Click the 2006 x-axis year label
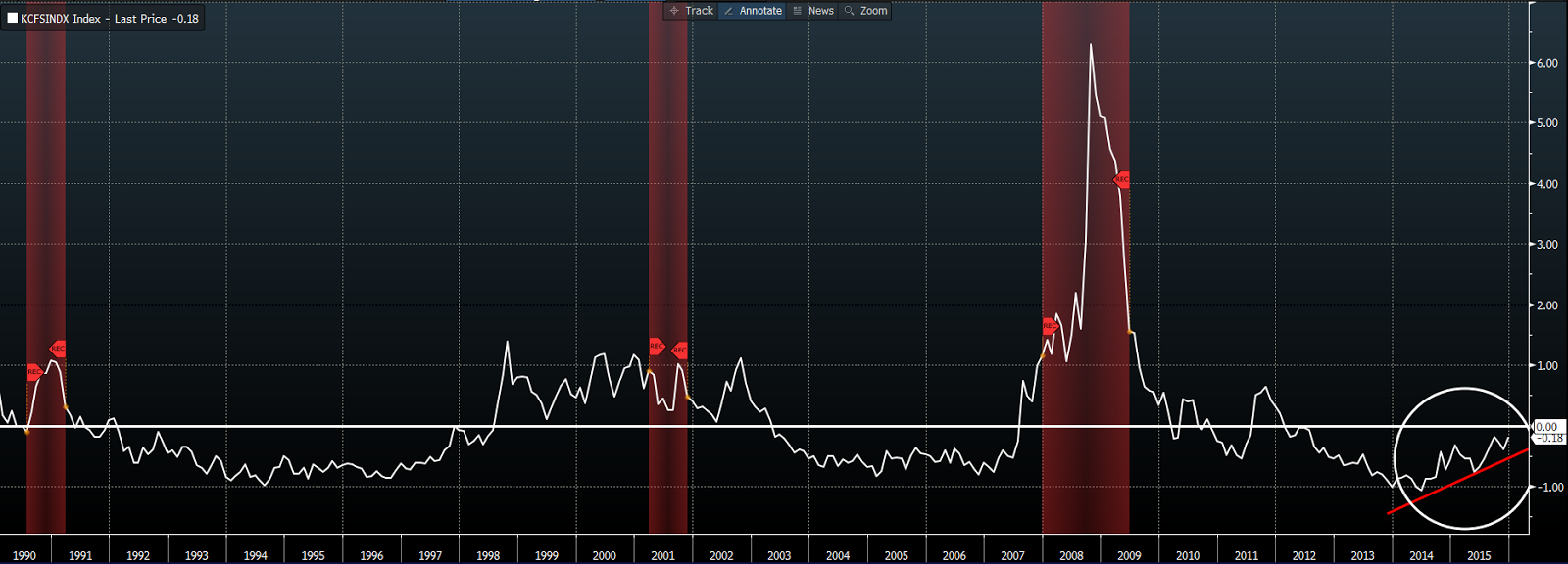The width and height of the screenshot is (1568, 564). click(955, 555)
